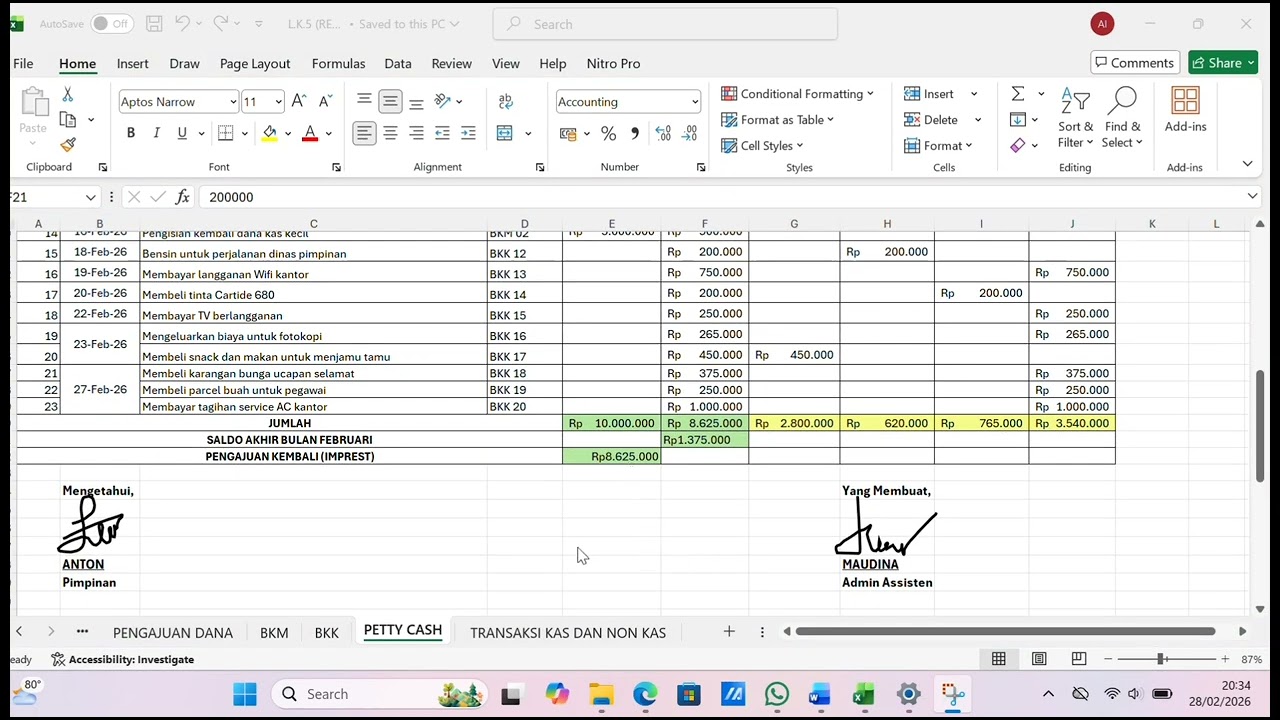This screenshot has width=1280, height=720.
Task: Click the Decrease Decimal icon
Action: (689, 133)
